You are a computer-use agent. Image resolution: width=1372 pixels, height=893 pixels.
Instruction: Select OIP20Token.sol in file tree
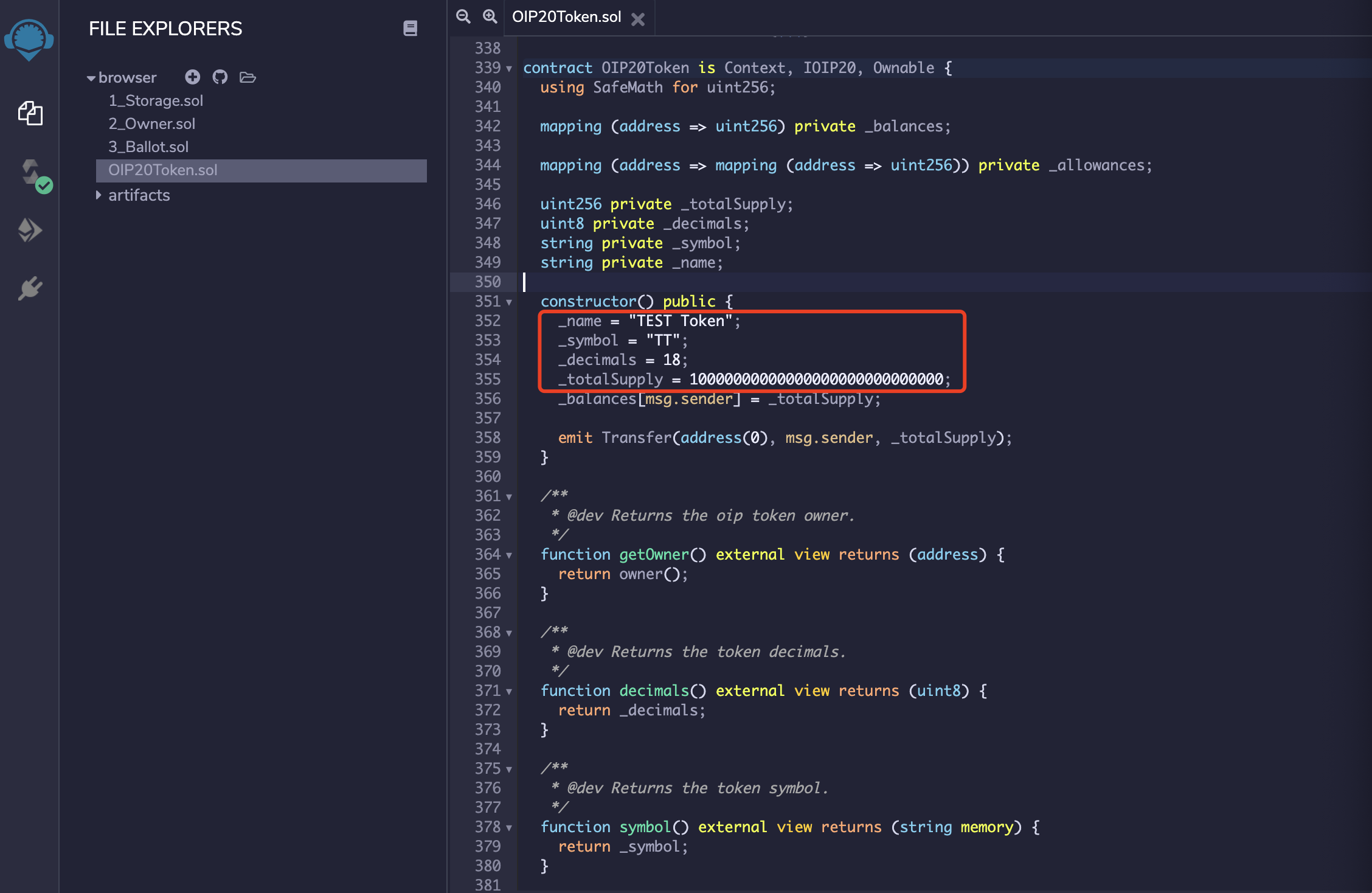pyautogui.click(x=262, y=170)
